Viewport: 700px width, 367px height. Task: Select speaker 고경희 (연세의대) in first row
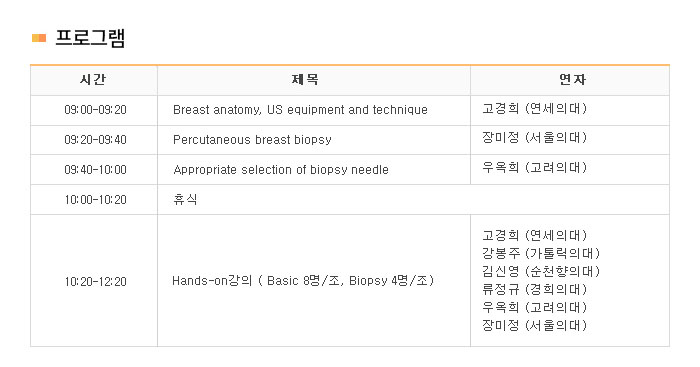click(534, 108)
